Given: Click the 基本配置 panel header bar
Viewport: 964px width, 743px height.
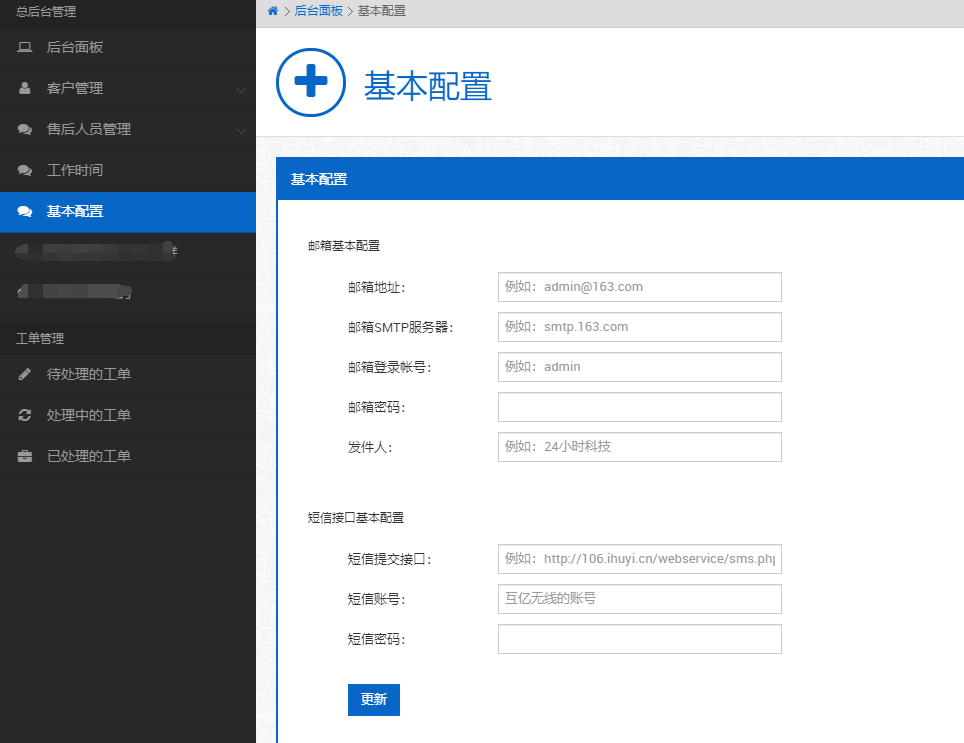Looking at the screenshot, I should [620, 179].
